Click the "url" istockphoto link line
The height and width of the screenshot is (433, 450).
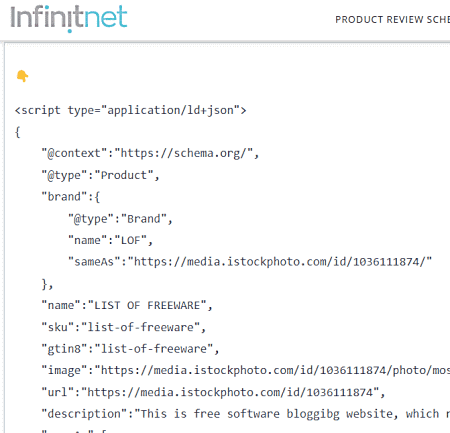213,392
